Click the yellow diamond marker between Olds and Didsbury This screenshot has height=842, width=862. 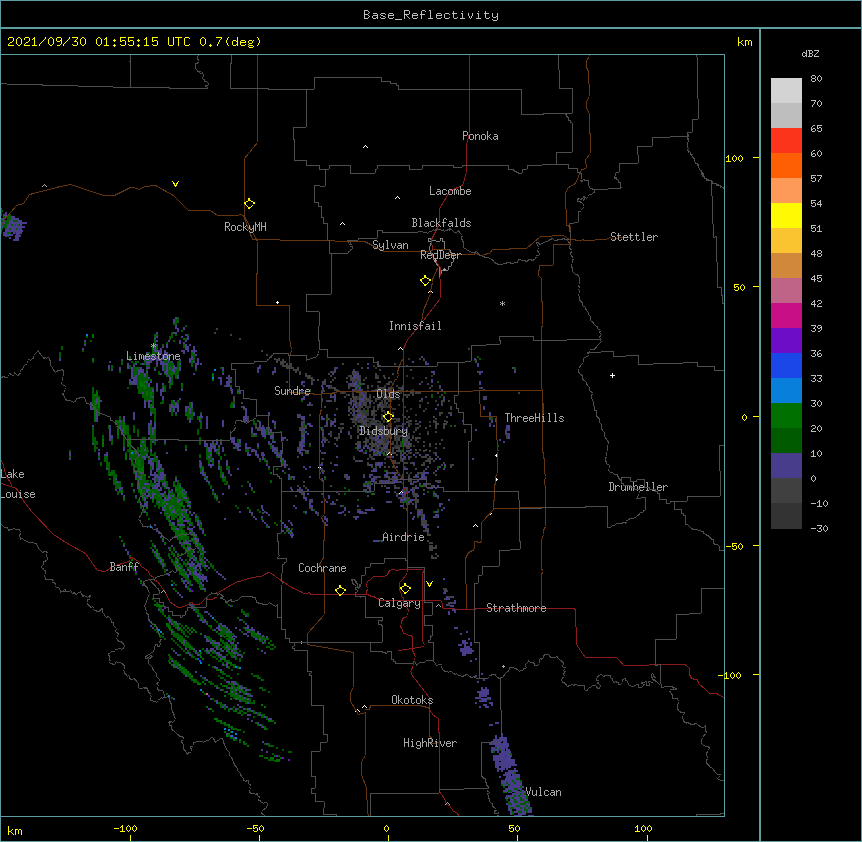388,417
